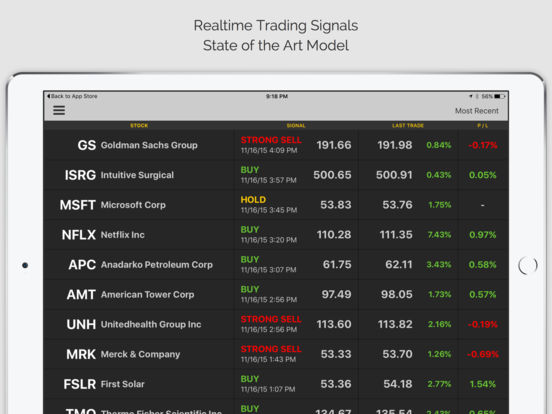552x414 pixels.
Task: Click the 9:18 PM status clock
Action: click(277, 96)
